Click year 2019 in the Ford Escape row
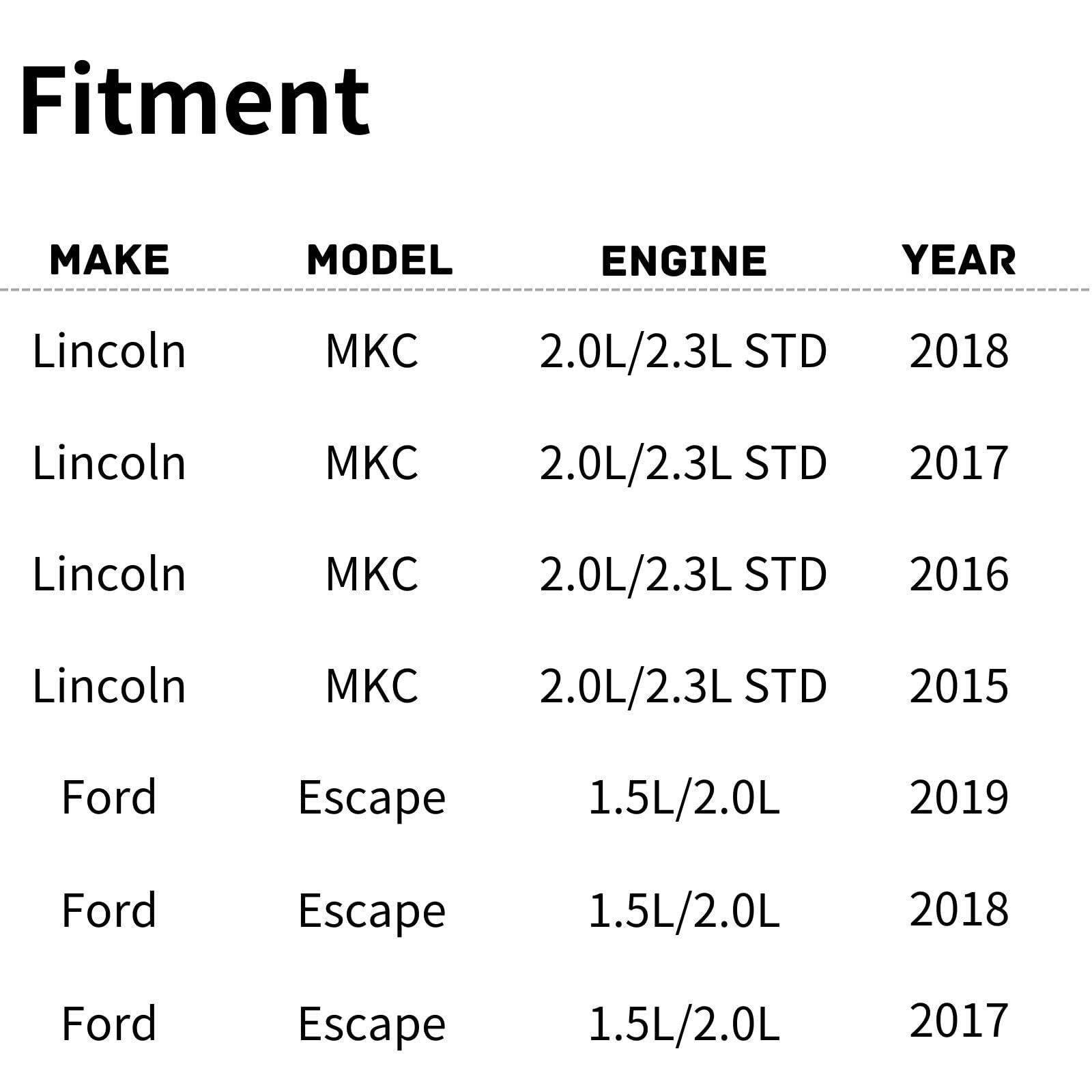Screen dimensions: 1092x1092 959,797
